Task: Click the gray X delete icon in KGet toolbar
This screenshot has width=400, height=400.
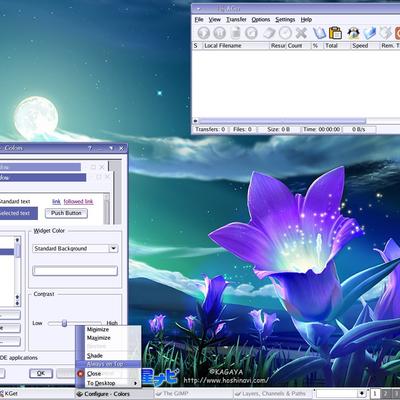Action: (301, 33)
